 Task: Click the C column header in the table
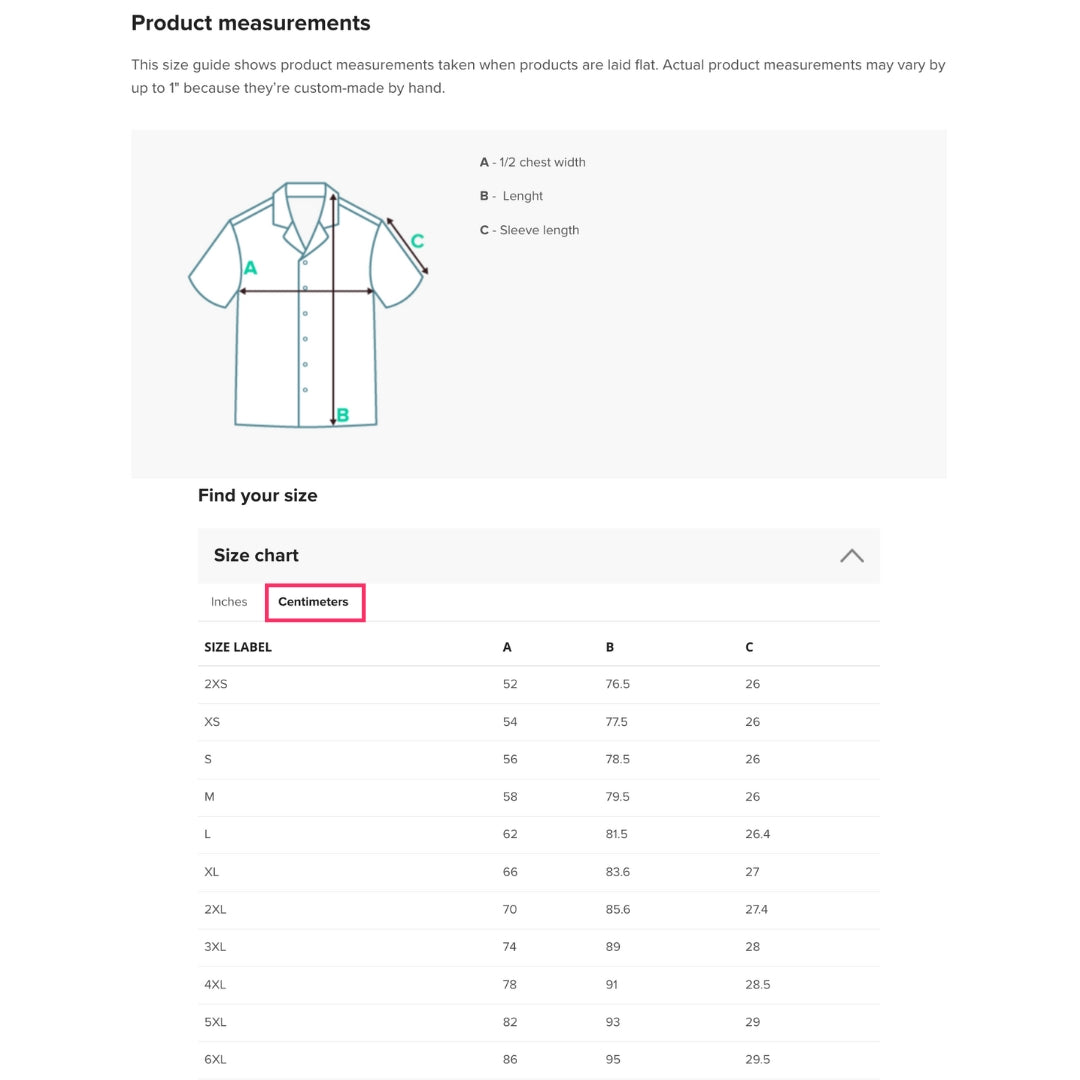point(749,647)
